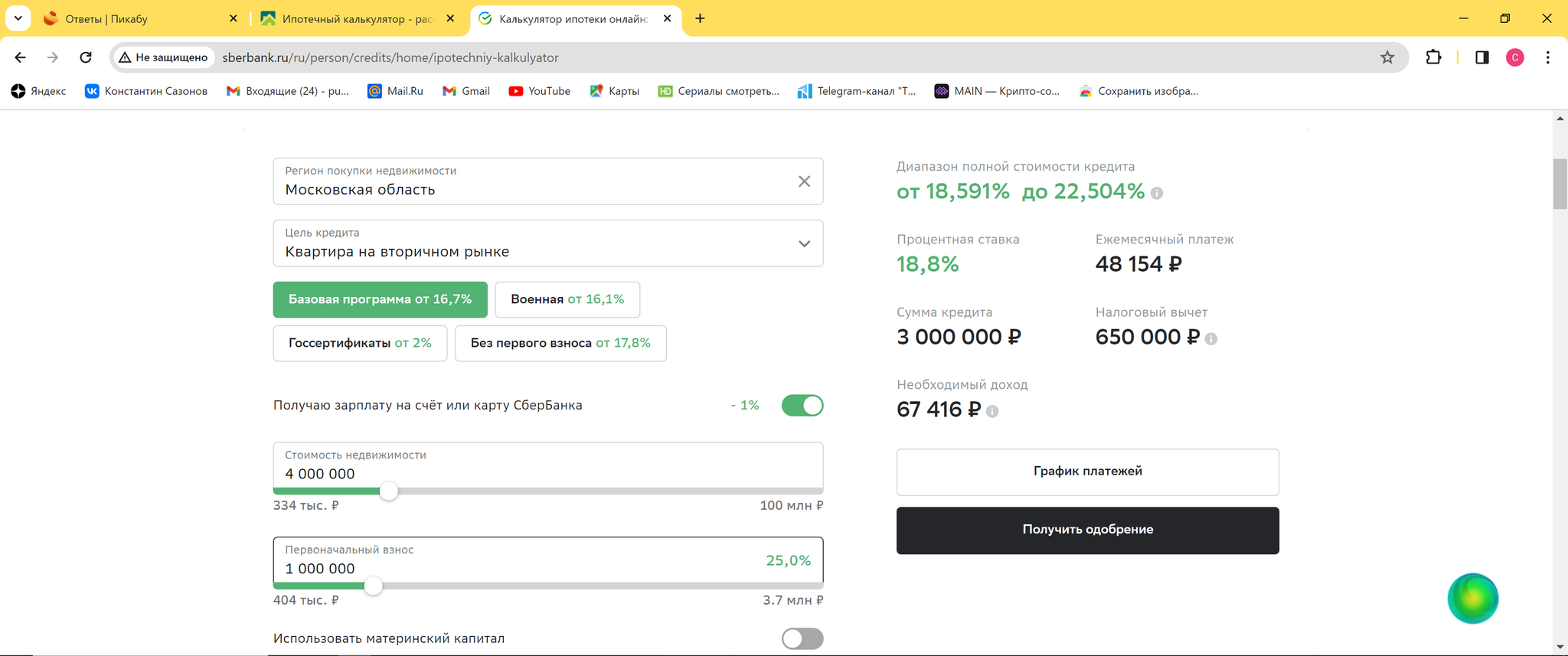Close the Калькулятор ипотеки онлайн tab

[667, 18]
